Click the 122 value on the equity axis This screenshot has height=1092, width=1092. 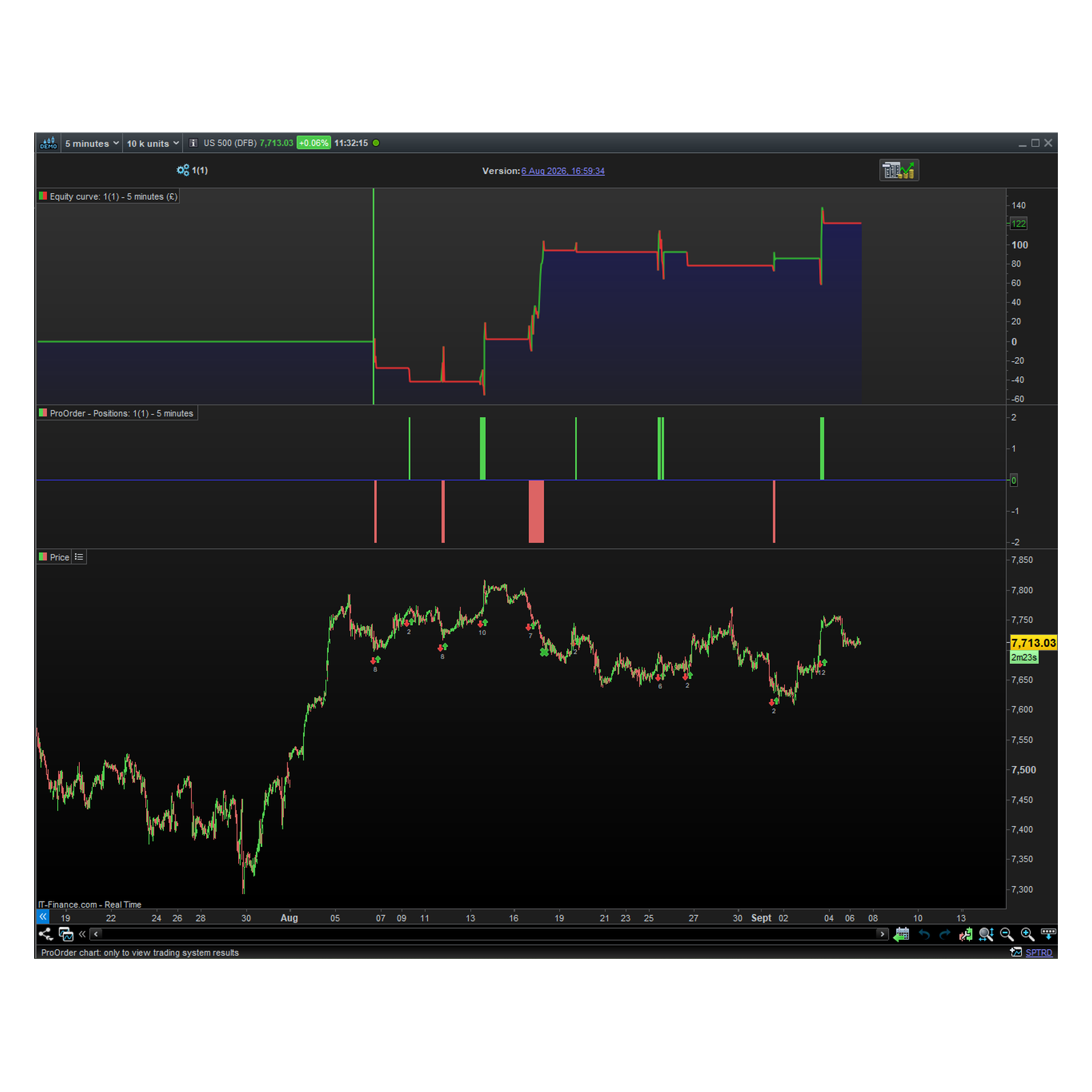1018,224
